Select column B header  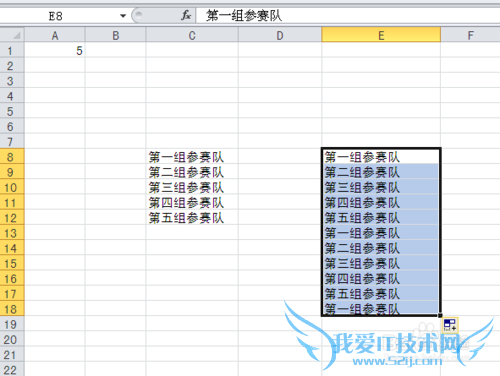[x=115, y=35]
